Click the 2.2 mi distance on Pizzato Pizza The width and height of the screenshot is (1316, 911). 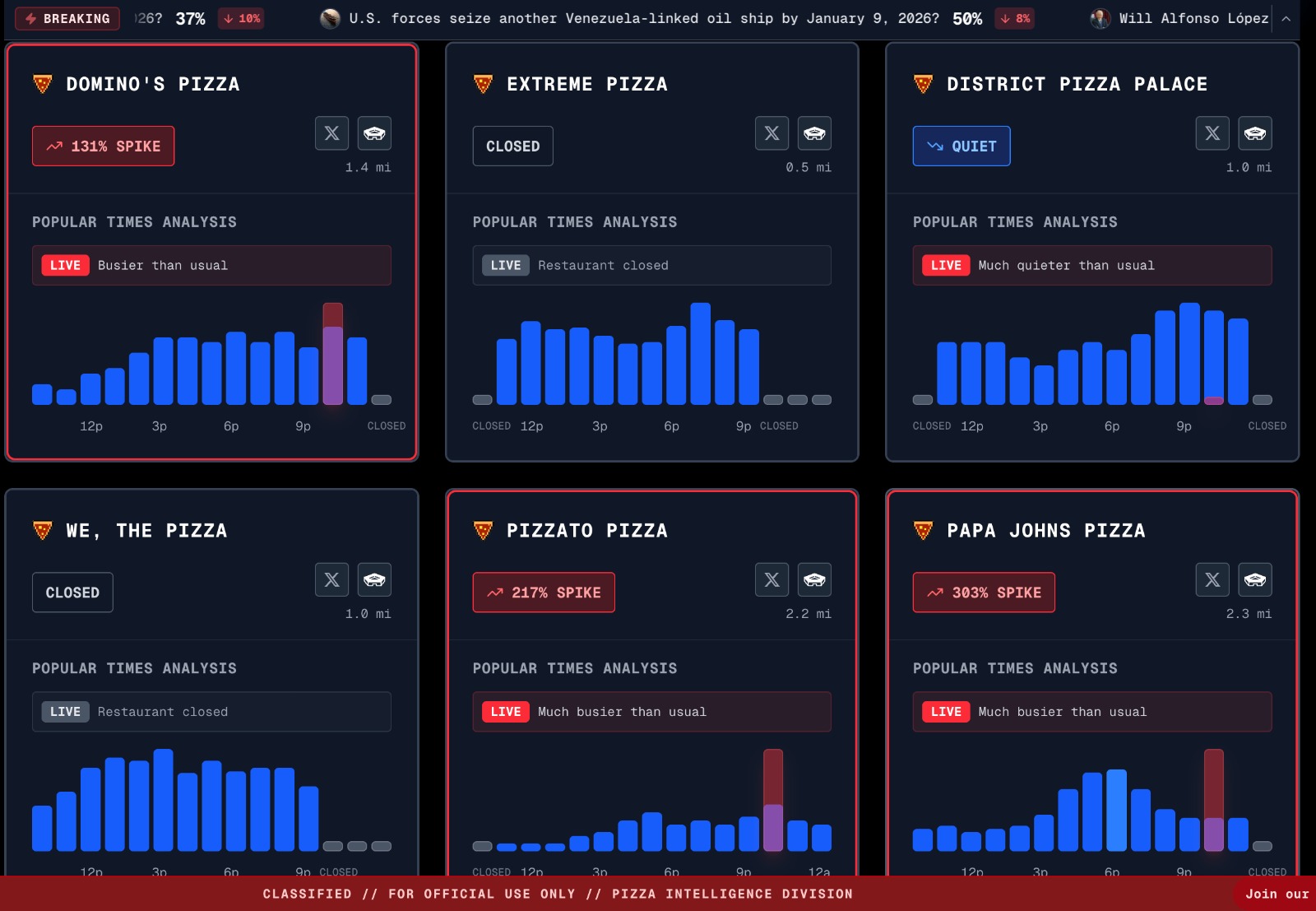pos(809,614)
